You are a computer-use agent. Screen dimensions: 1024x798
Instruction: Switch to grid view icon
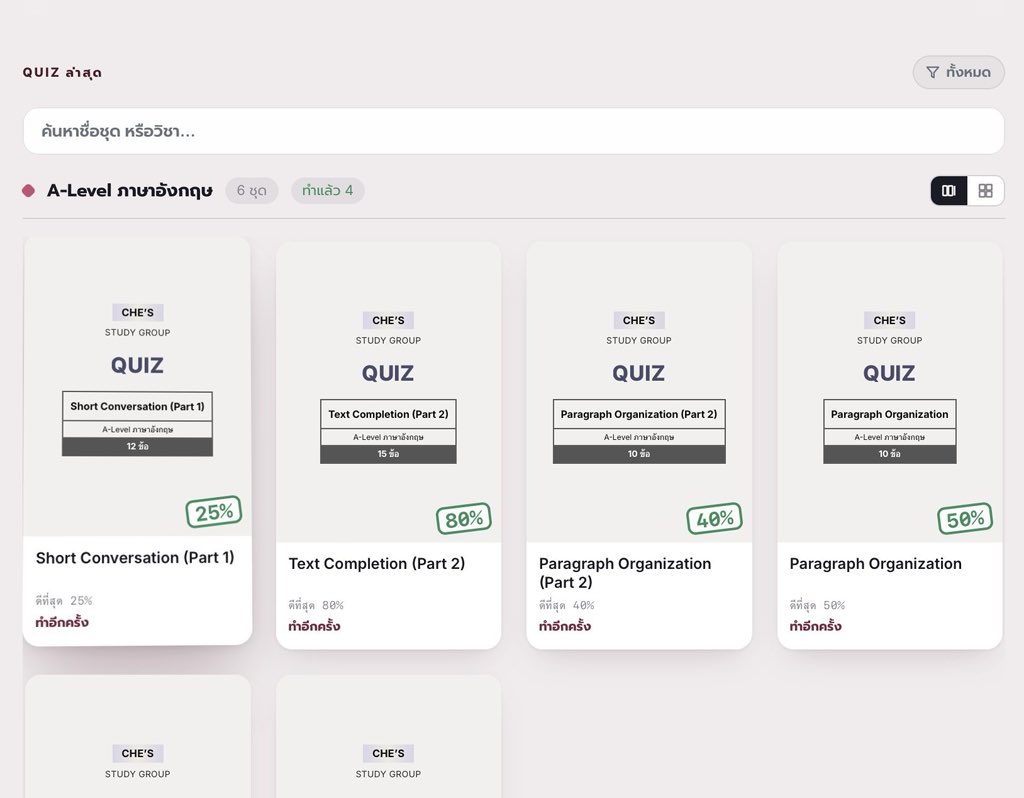(985, 191)
